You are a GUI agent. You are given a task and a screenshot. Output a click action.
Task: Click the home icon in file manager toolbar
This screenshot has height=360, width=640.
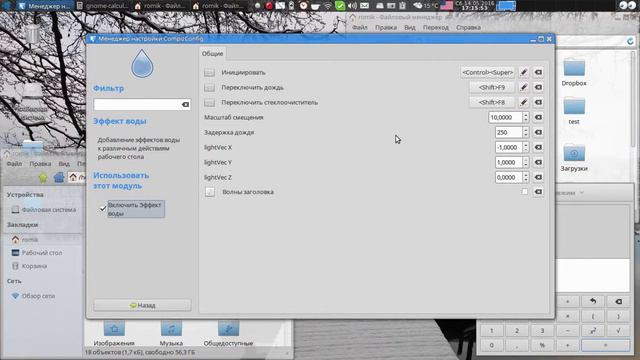click(59, 177)
